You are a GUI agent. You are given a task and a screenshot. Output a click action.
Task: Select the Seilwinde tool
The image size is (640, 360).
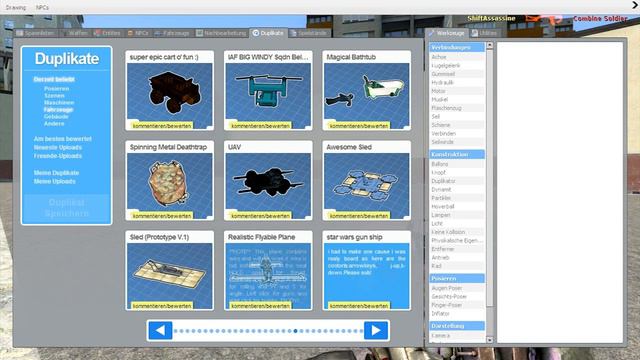(457, 142)
